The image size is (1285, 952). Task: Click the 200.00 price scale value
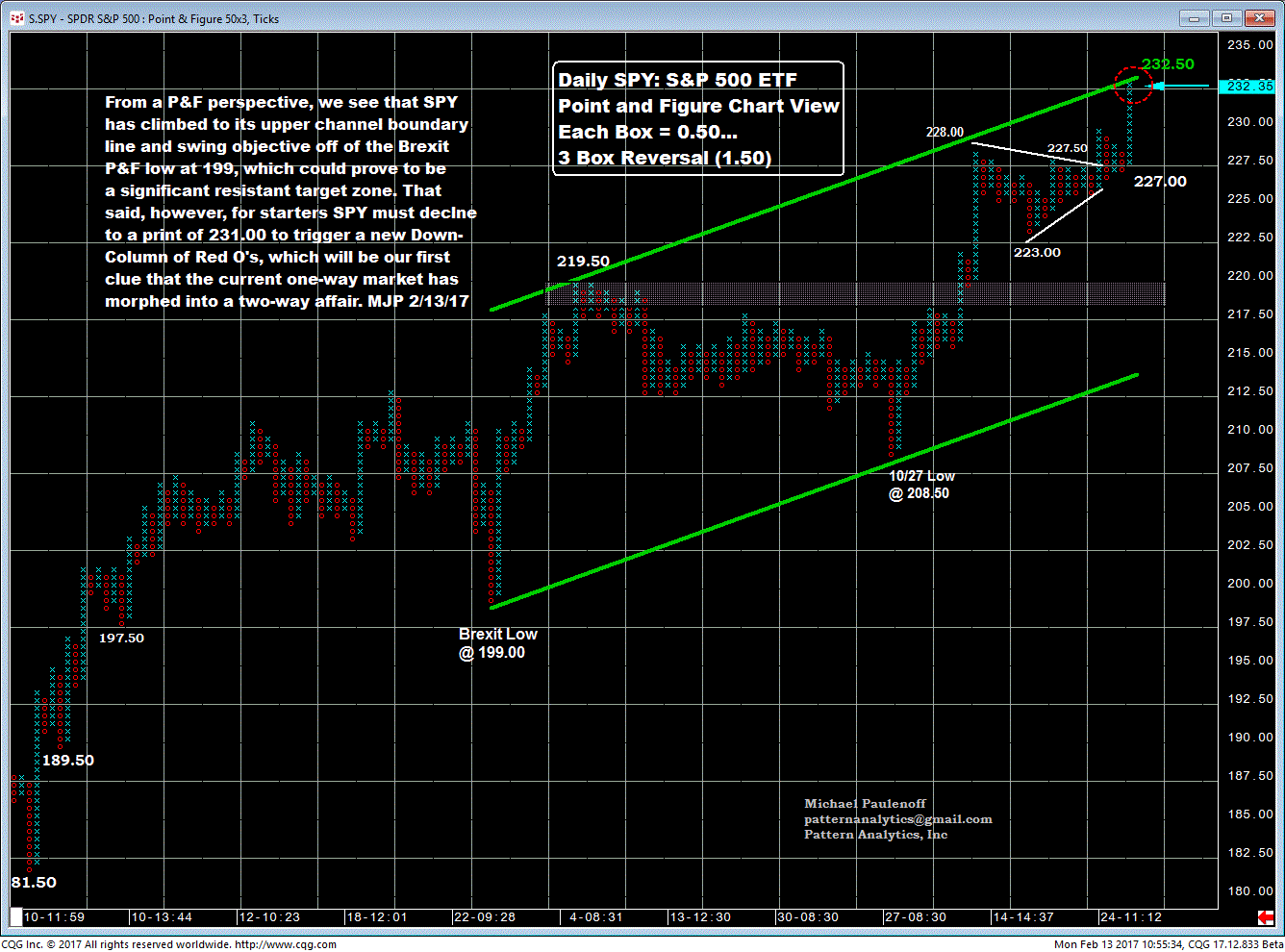tap(1250, 584)
